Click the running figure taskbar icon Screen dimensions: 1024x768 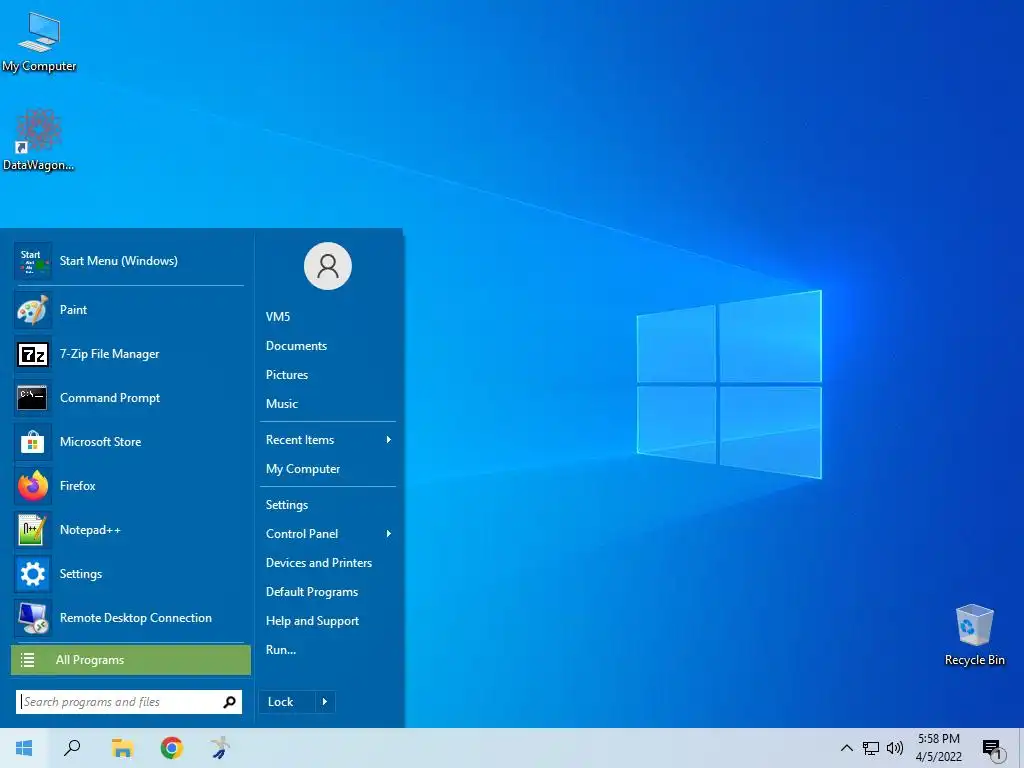(x=221, y=748)
